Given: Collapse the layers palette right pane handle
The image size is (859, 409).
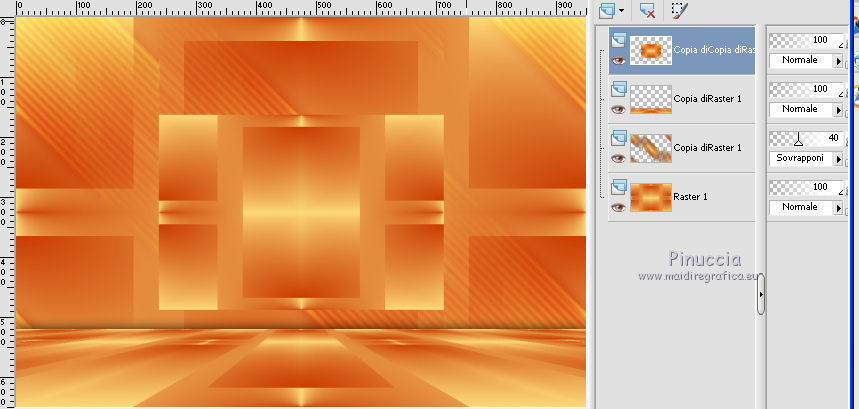Looking at the screenshot, I should 761,294.
